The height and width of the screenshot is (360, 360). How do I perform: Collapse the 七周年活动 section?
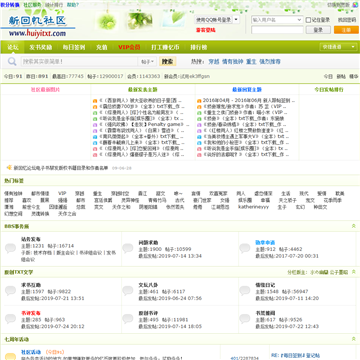pos(354,339)
